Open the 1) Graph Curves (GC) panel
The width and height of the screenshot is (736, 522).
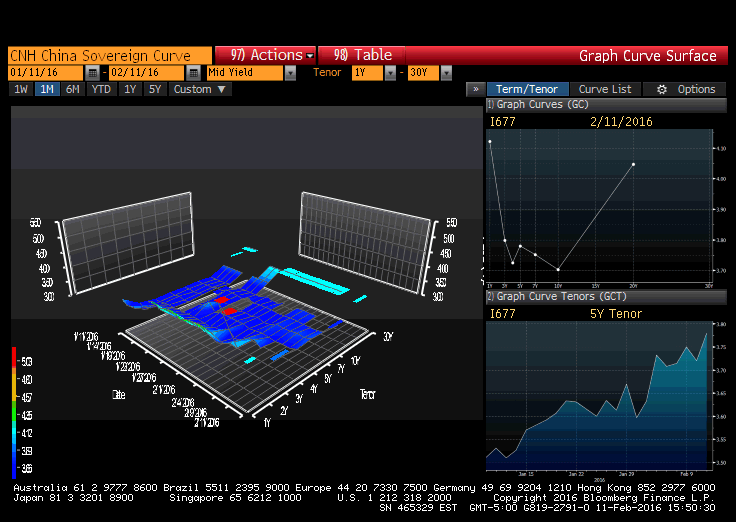click(606, 105)
